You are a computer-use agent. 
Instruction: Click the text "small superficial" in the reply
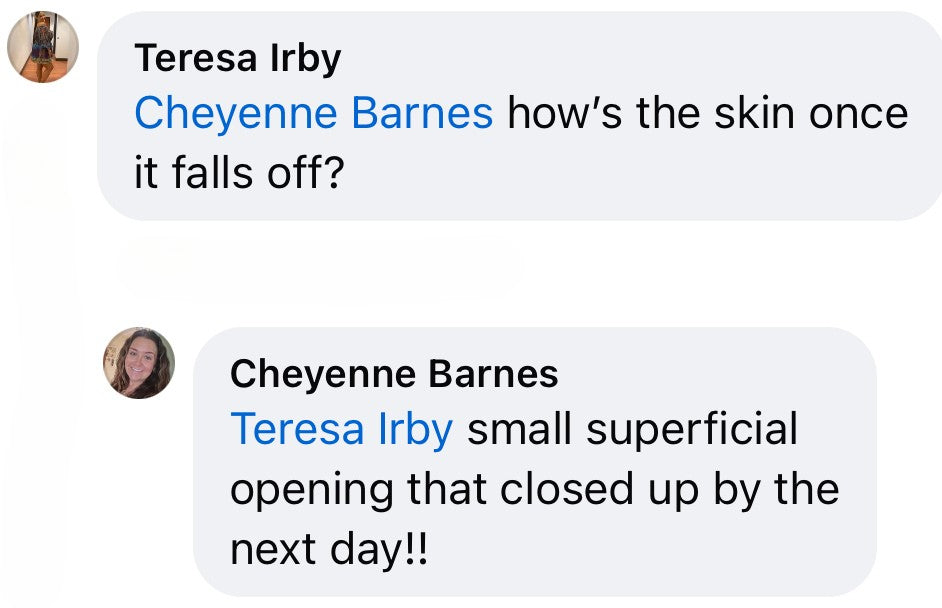point(632,429)
